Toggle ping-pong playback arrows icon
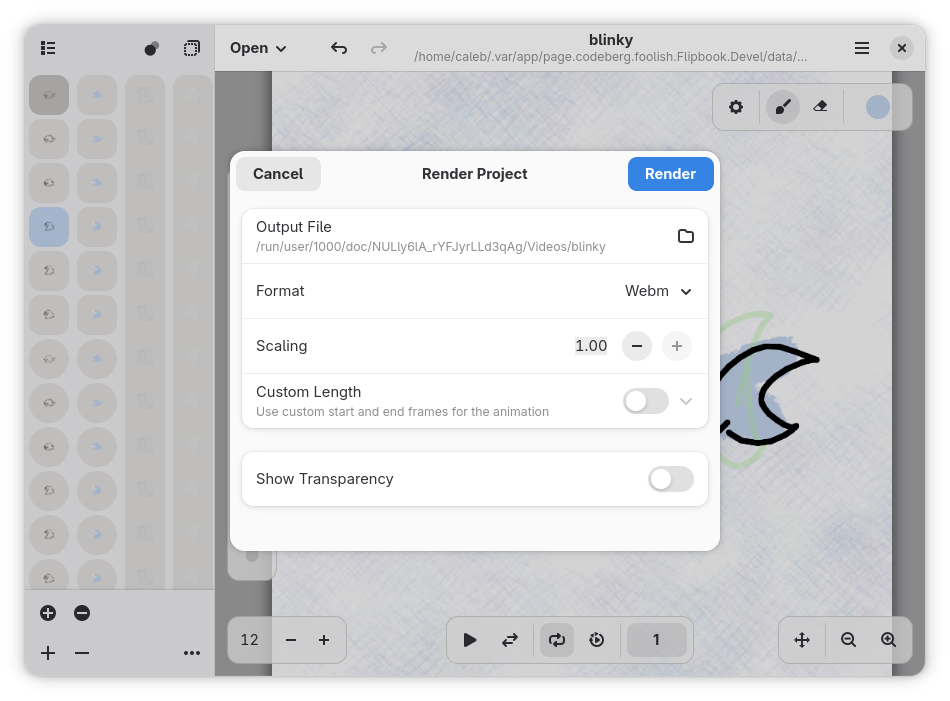 [x=510, y=640]
